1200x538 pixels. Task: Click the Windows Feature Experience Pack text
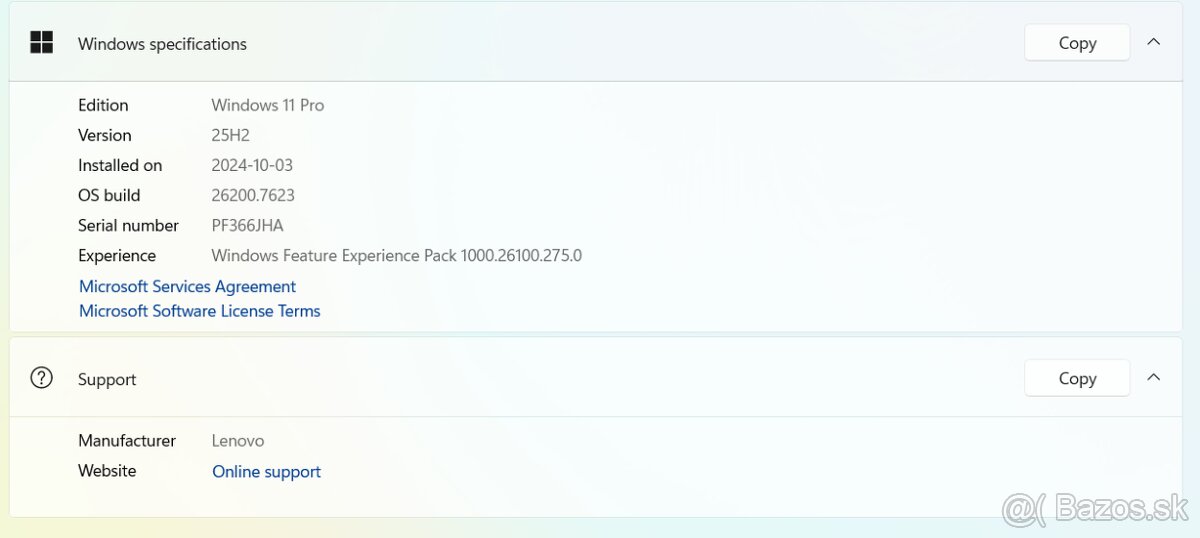coord(396,255)
